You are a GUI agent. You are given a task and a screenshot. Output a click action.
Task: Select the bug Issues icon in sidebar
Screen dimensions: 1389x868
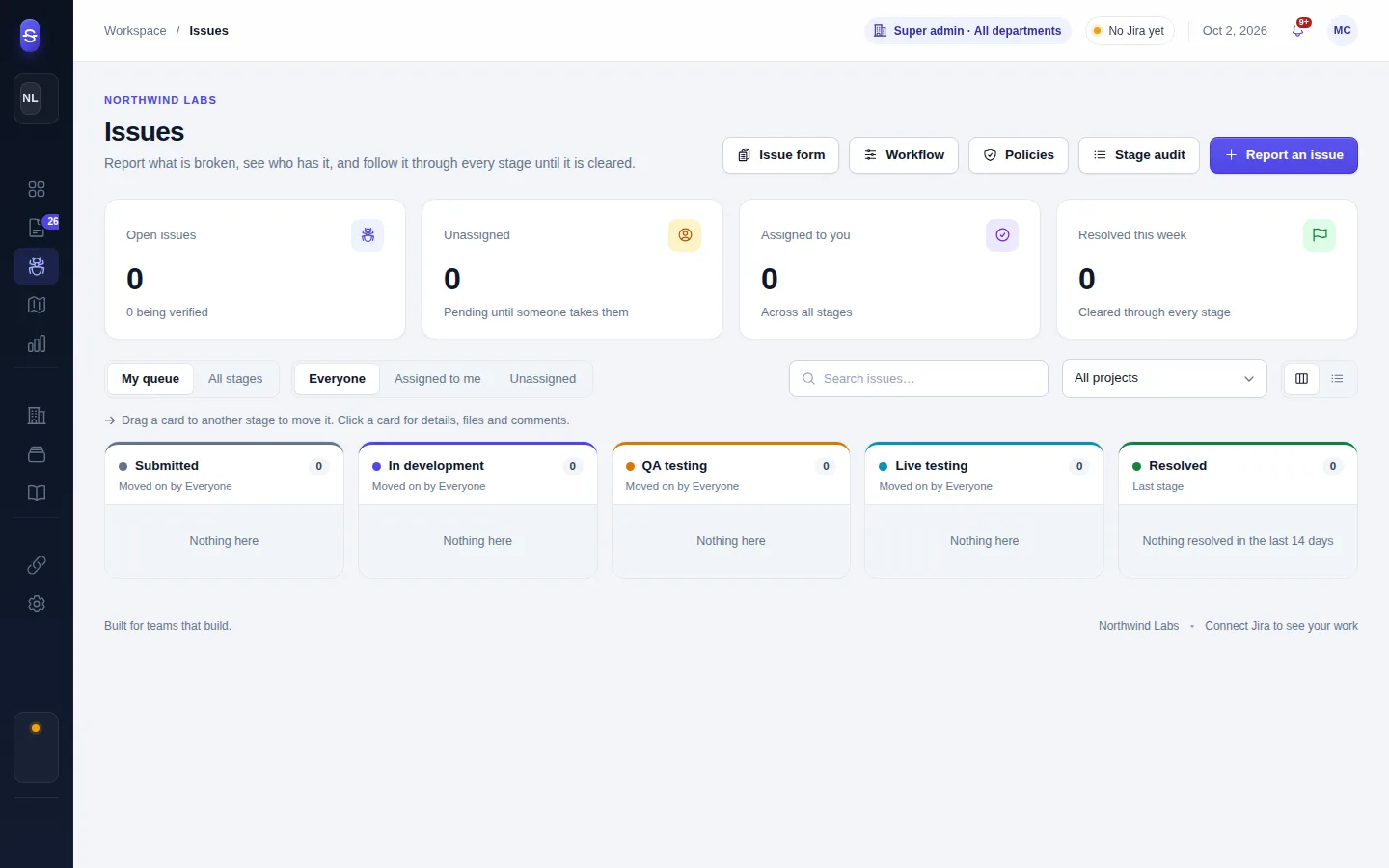(x=37, y=266)
